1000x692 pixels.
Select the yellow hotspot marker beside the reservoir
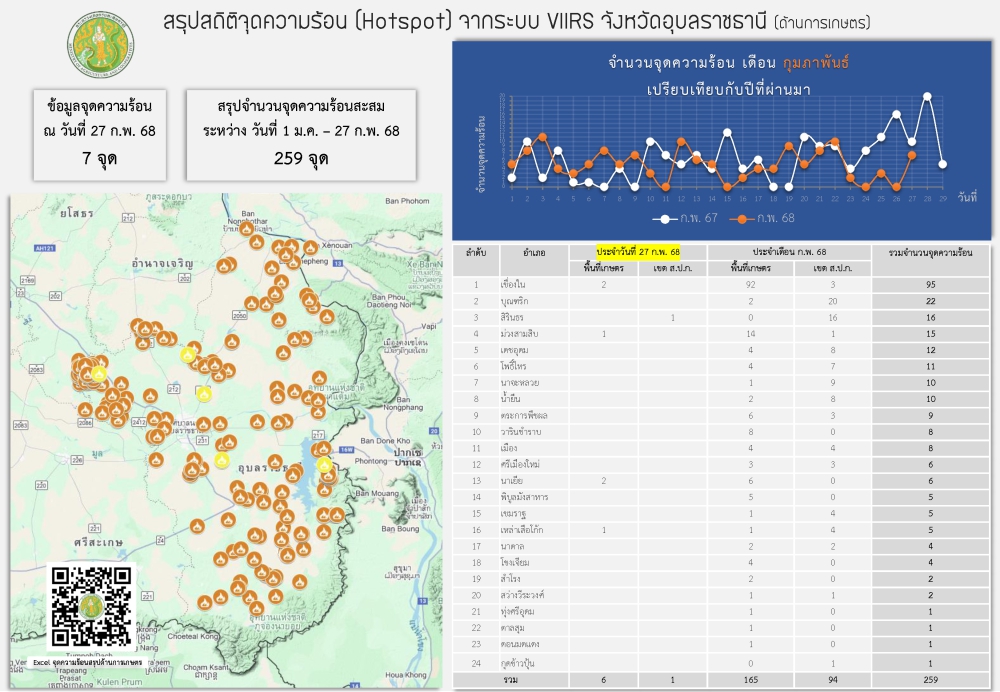tap(324, 464)
